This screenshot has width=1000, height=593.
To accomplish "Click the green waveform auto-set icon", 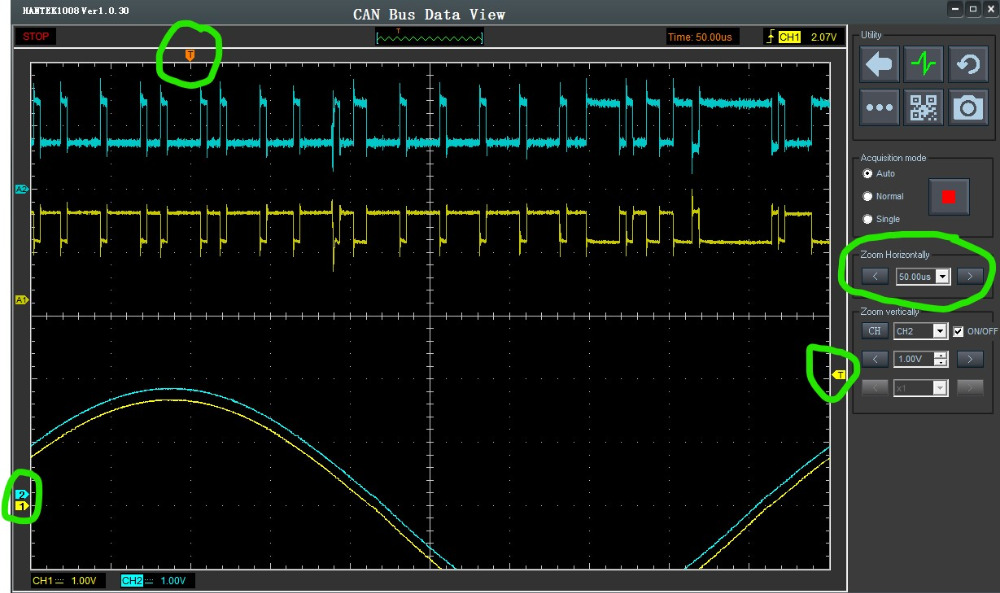I will coord(924,65).
